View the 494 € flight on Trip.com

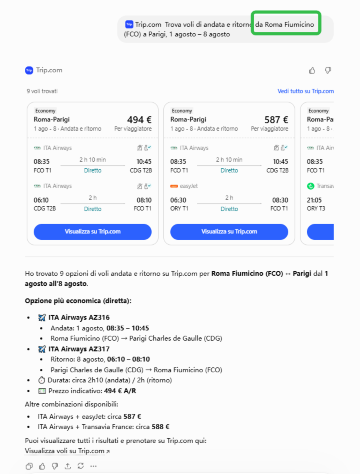[x=93, y=232]
